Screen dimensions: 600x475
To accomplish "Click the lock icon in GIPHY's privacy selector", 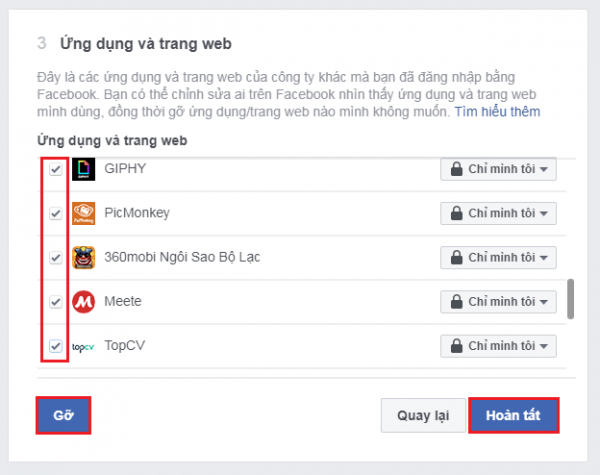I will coord(457,169).
